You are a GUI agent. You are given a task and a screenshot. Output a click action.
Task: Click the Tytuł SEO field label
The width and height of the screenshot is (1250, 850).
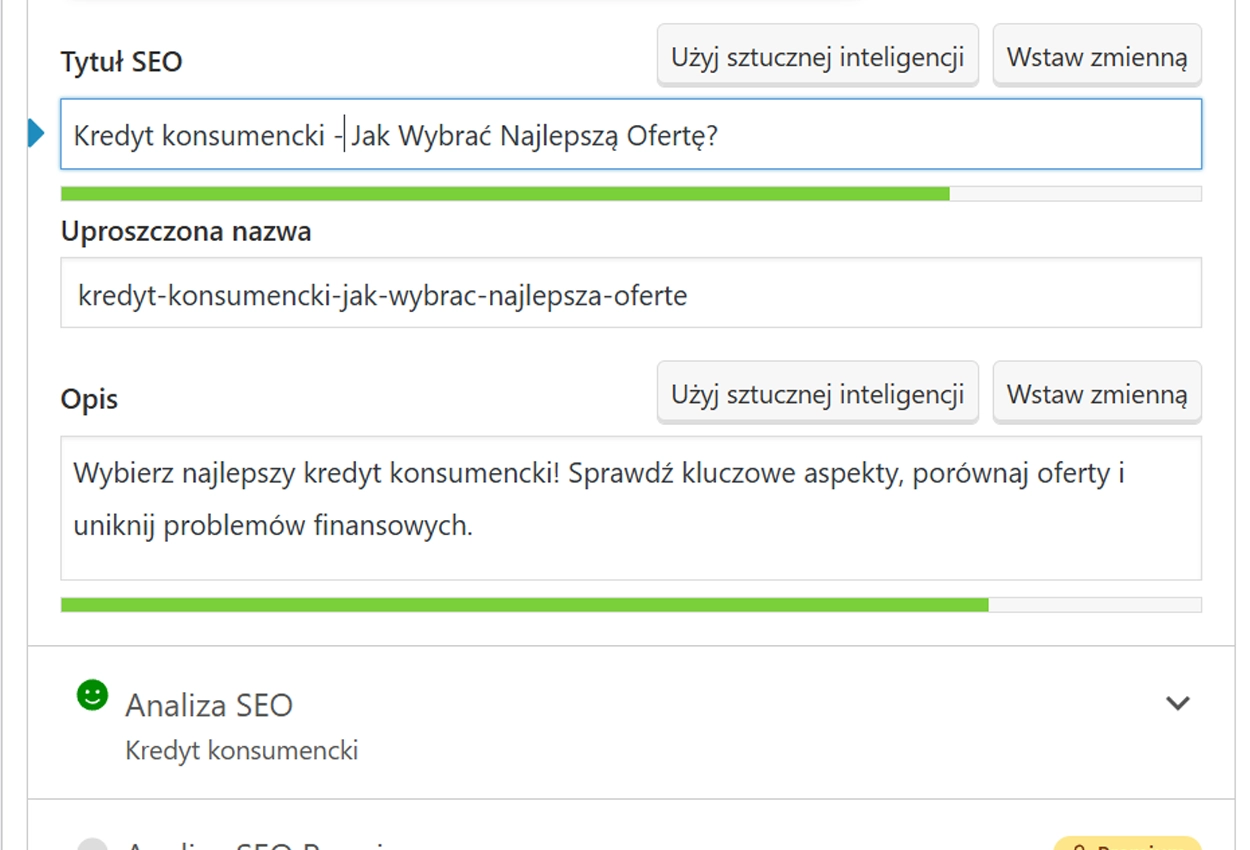click(x=121, y=61)
